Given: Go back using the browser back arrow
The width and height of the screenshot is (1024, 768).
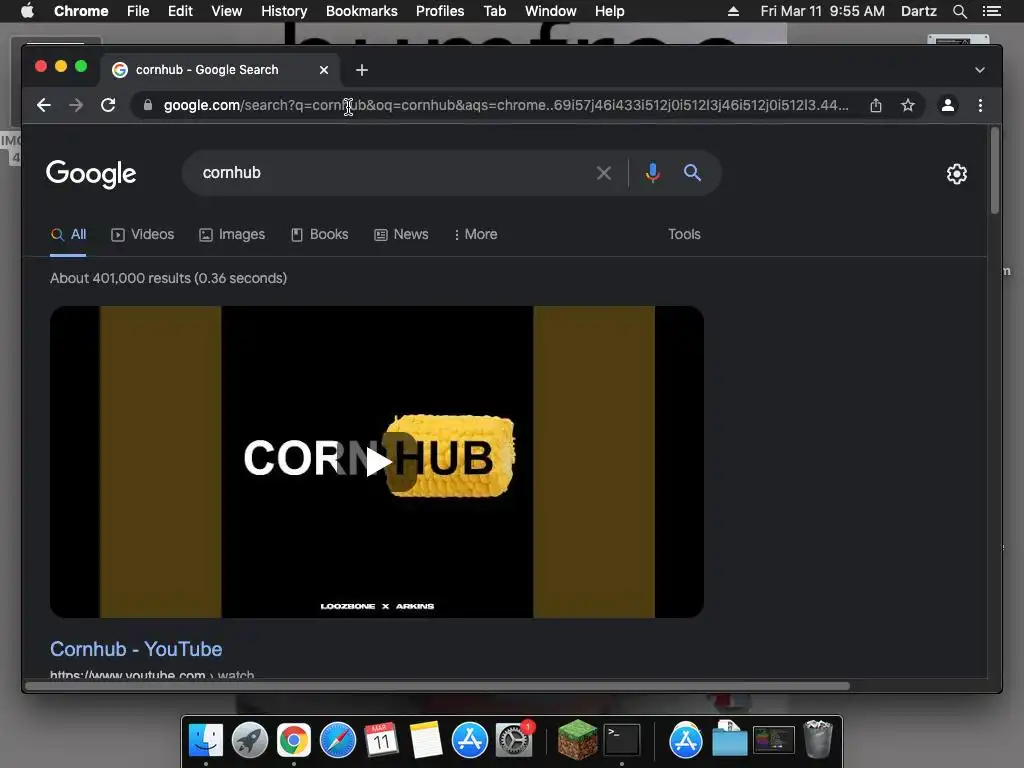Looking at the screenshot, I should coord(44,105).
